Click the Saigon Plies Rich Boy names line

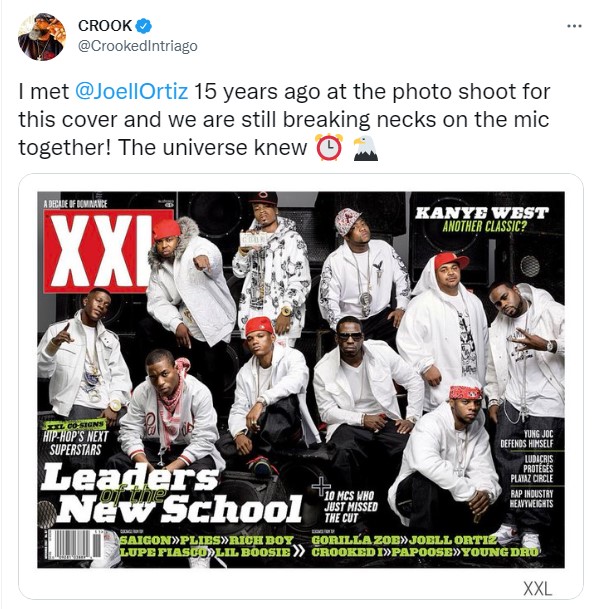coord(207,540)
